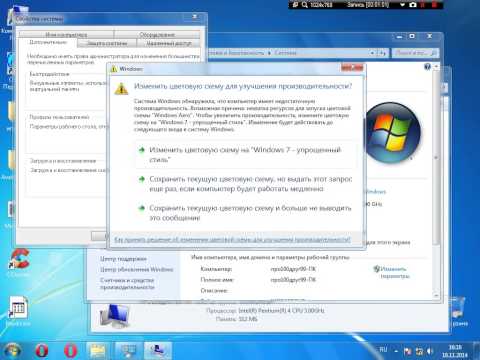Select the "Дополнительно" tab
Viewport: 480px width, 360px height.
(x=48, y=42)
